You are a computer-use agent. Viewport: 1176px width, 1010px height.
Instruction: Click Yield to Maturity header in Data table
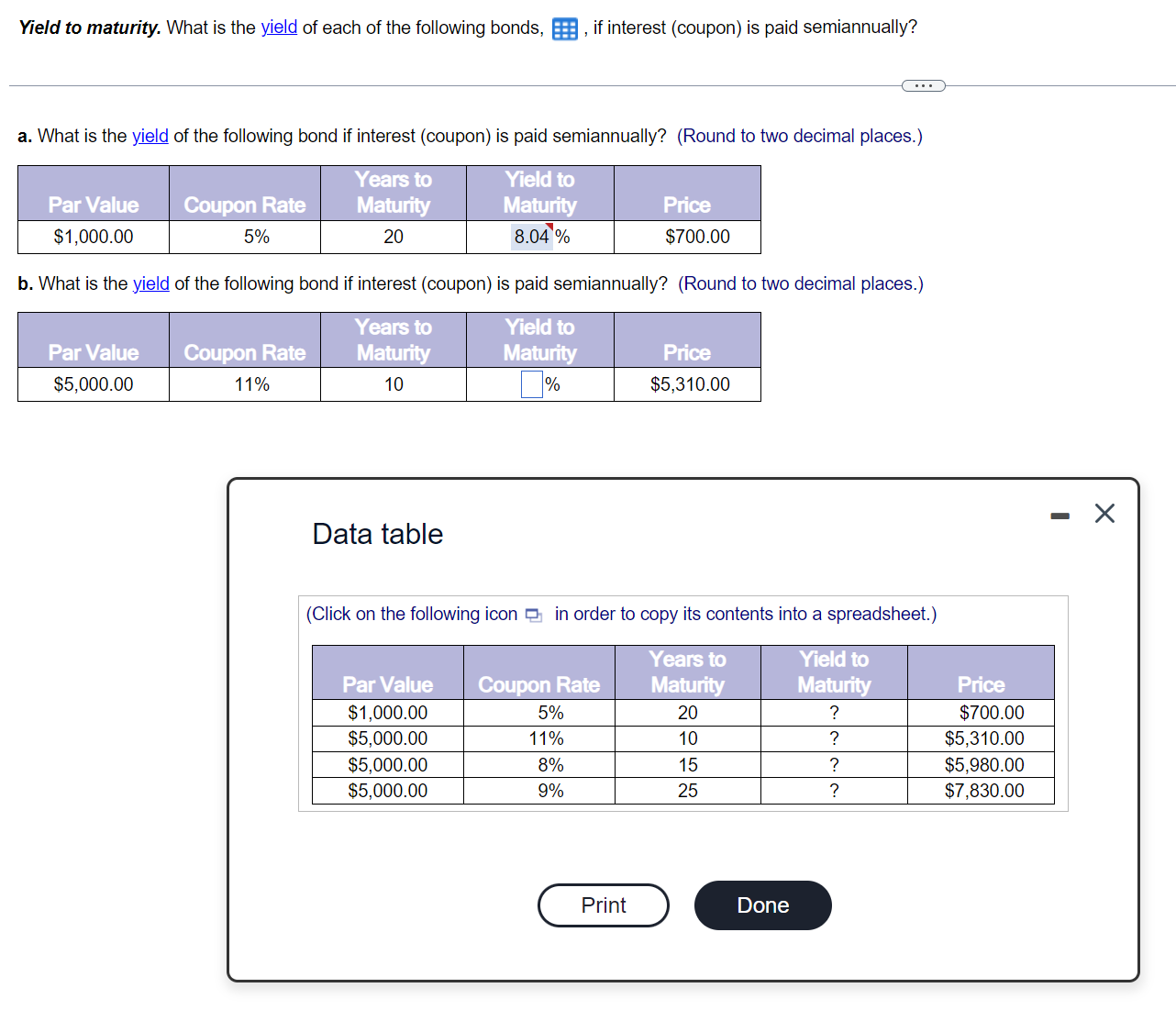pyautogui.click(x=834, y=672)
